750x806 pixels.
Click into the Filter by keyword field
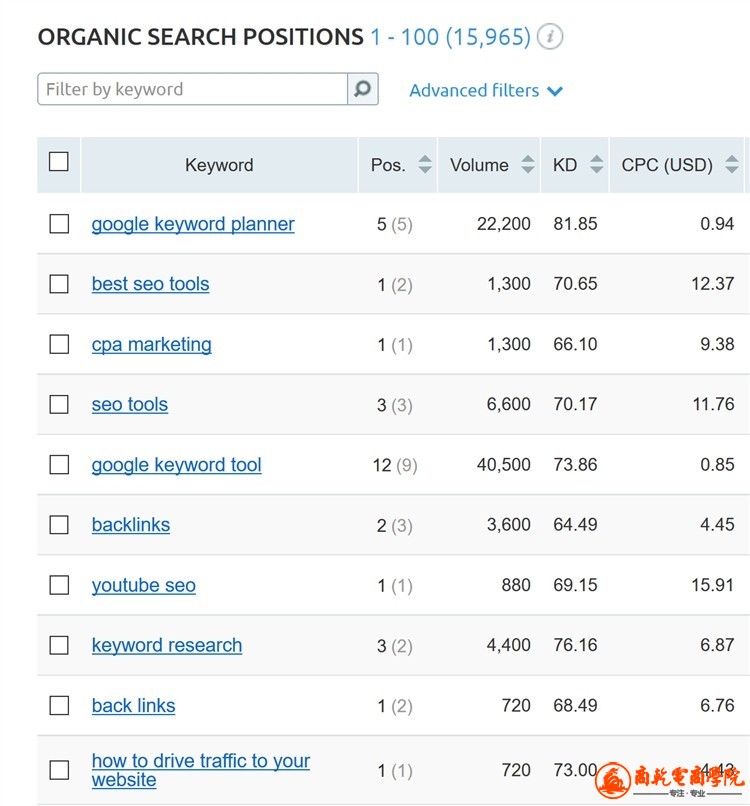(x=192, y=89)
